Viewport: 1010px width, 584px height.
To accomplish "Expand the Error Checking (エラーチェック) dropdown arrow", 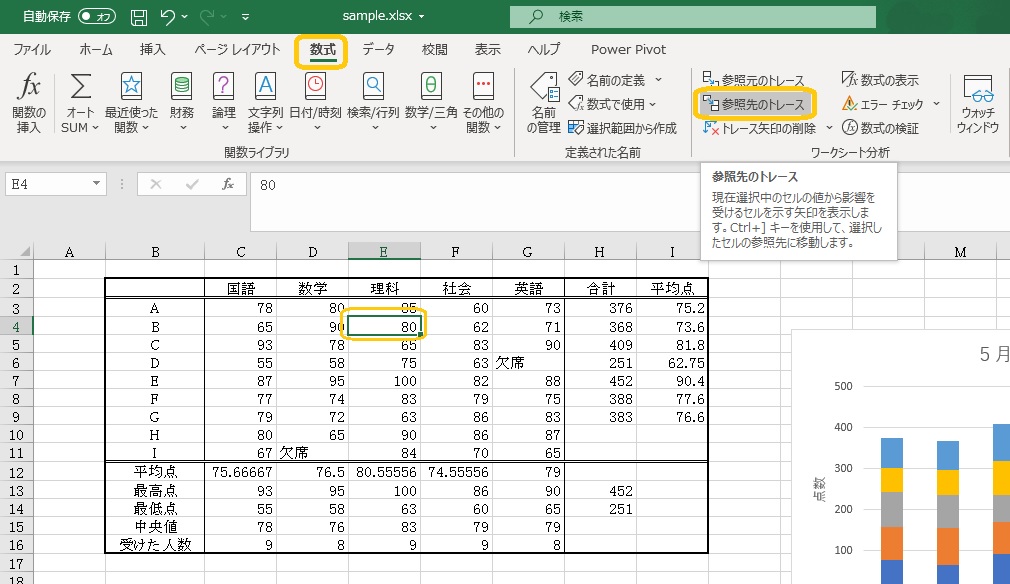I will point(936,104).
